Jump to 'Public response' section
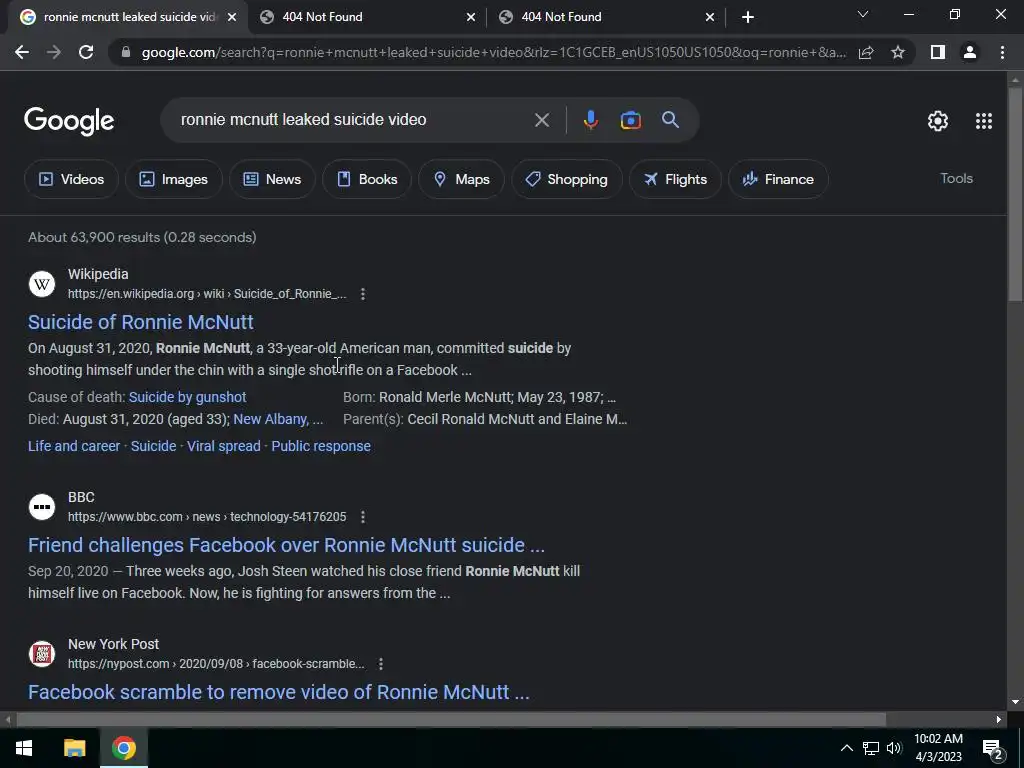Image resolution: width=1024 pixels, height=768 pixels. [x=321, y=446]
